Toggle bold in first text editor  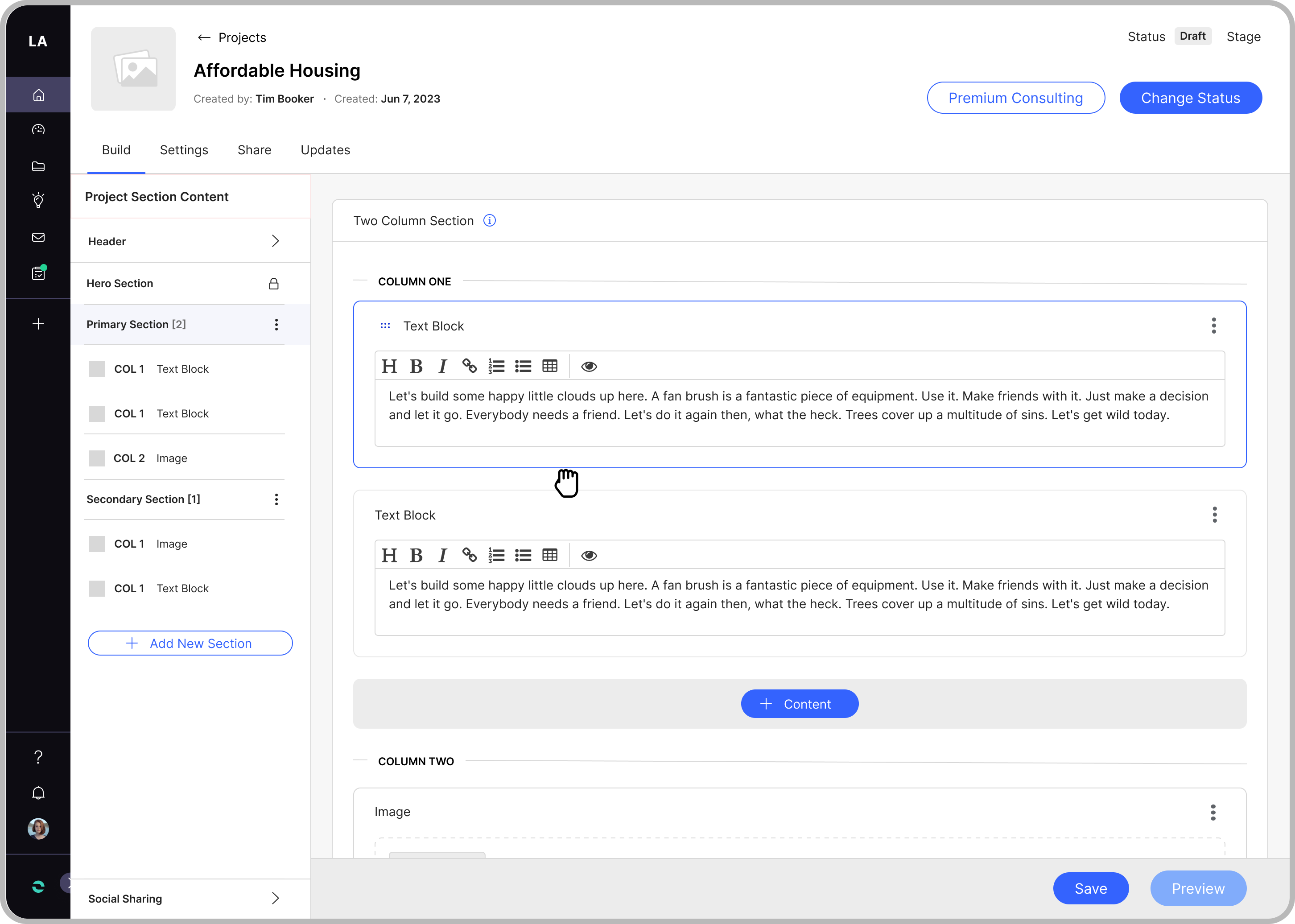[416, 367]
